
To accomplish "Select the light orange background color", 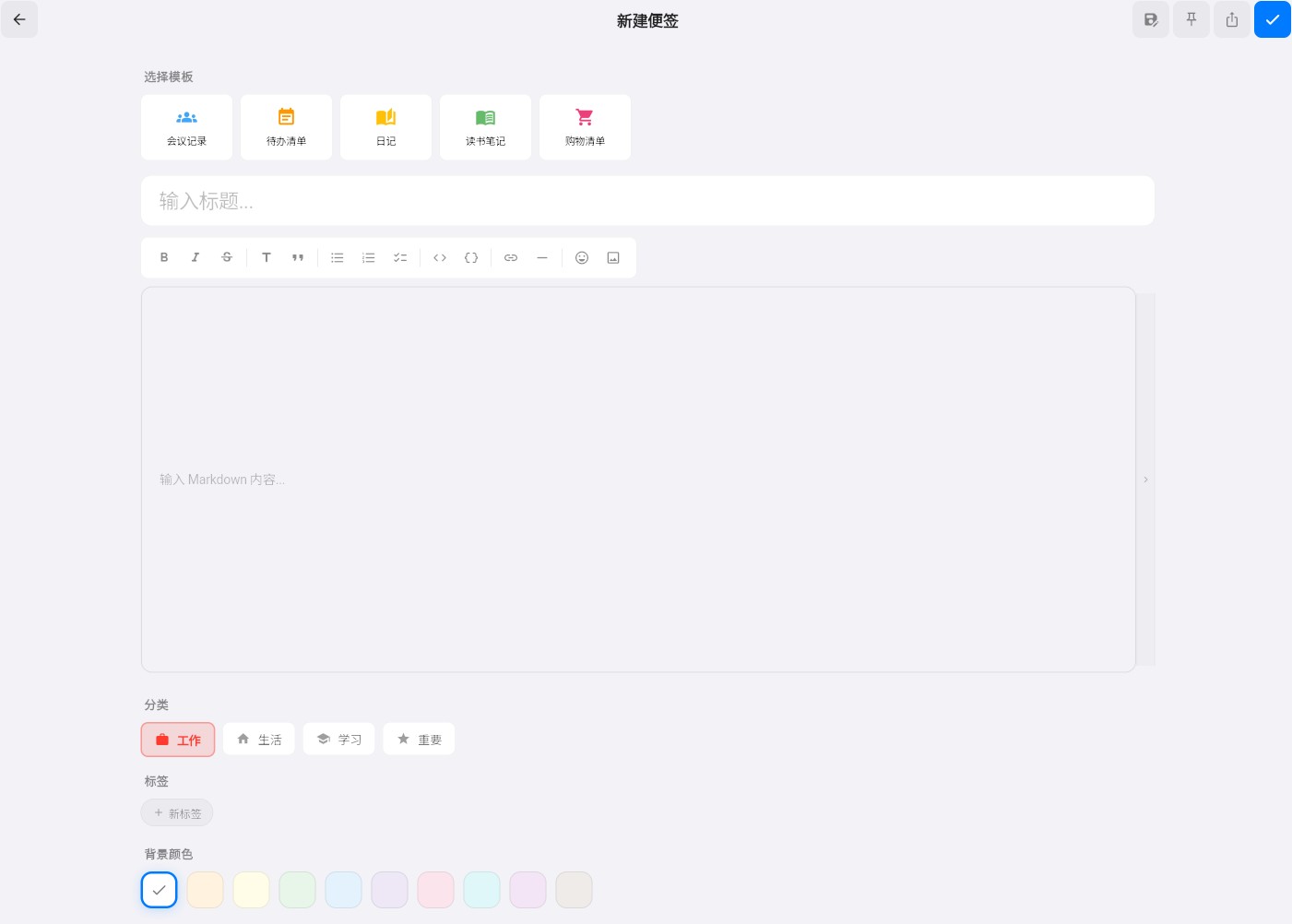I will tap(206, 890).
